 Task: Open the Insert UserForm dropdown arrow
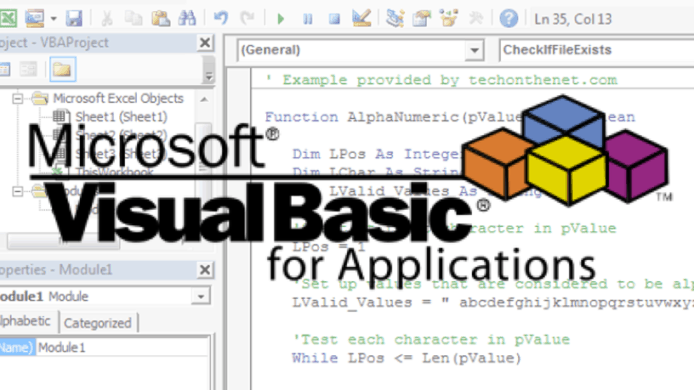pyautogui.click(x=54, y=19)
